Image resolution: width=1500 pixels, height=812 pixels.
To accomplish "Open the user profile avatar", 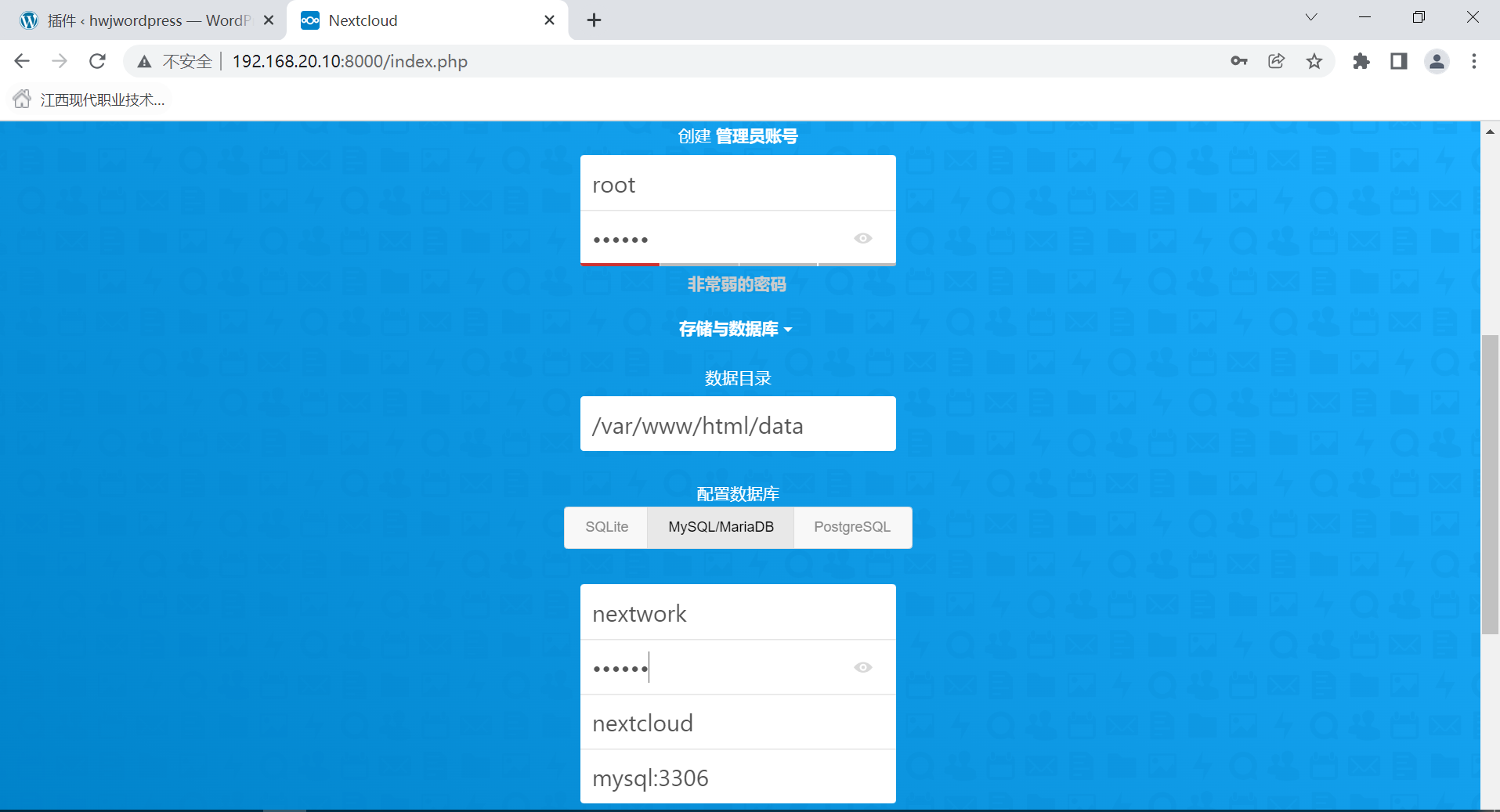I will tap(1437, 61).
